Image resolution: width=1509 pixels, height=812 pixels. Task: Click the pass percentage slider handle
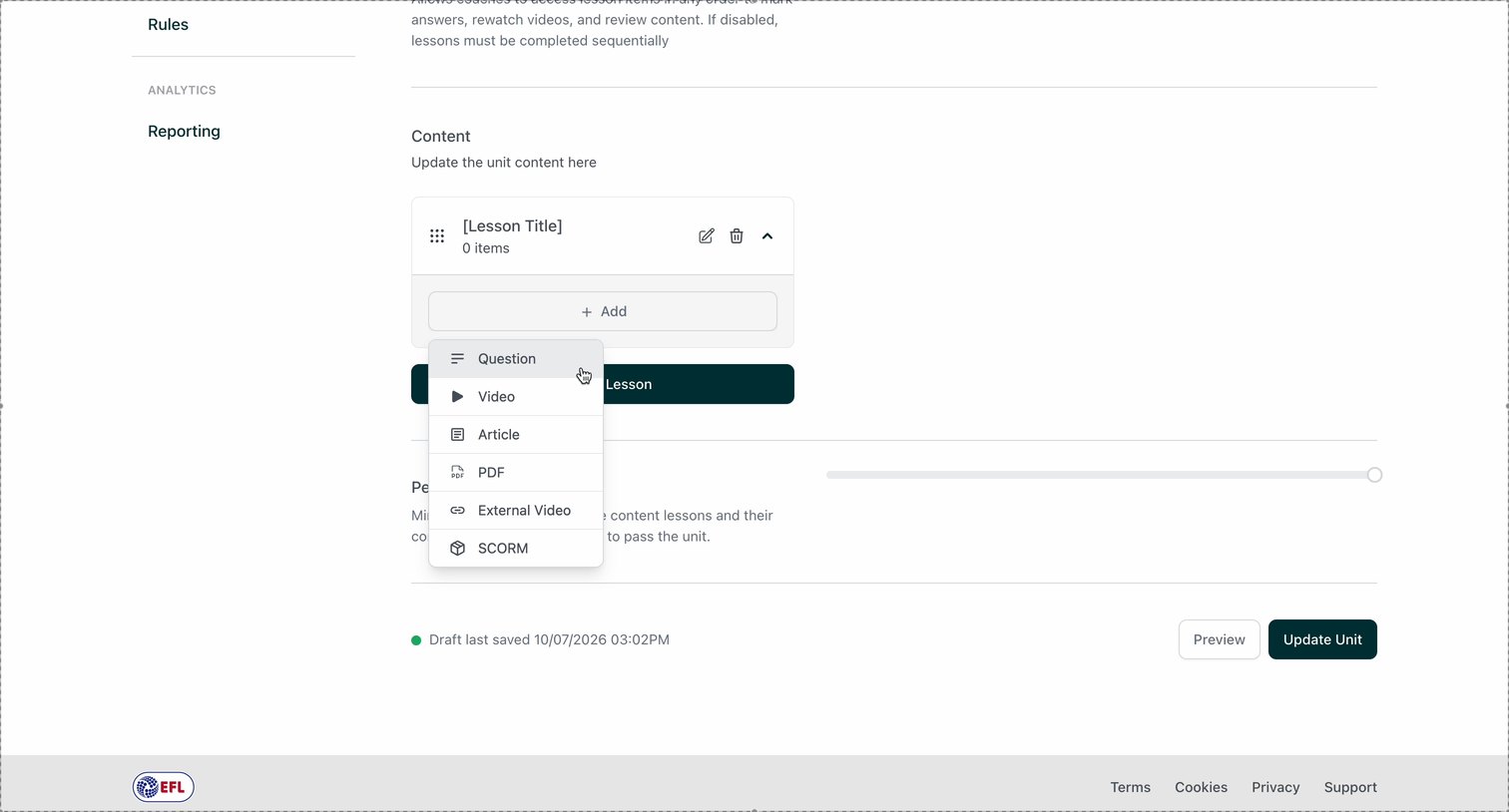pyautogui.click(x=1374, y=475)
